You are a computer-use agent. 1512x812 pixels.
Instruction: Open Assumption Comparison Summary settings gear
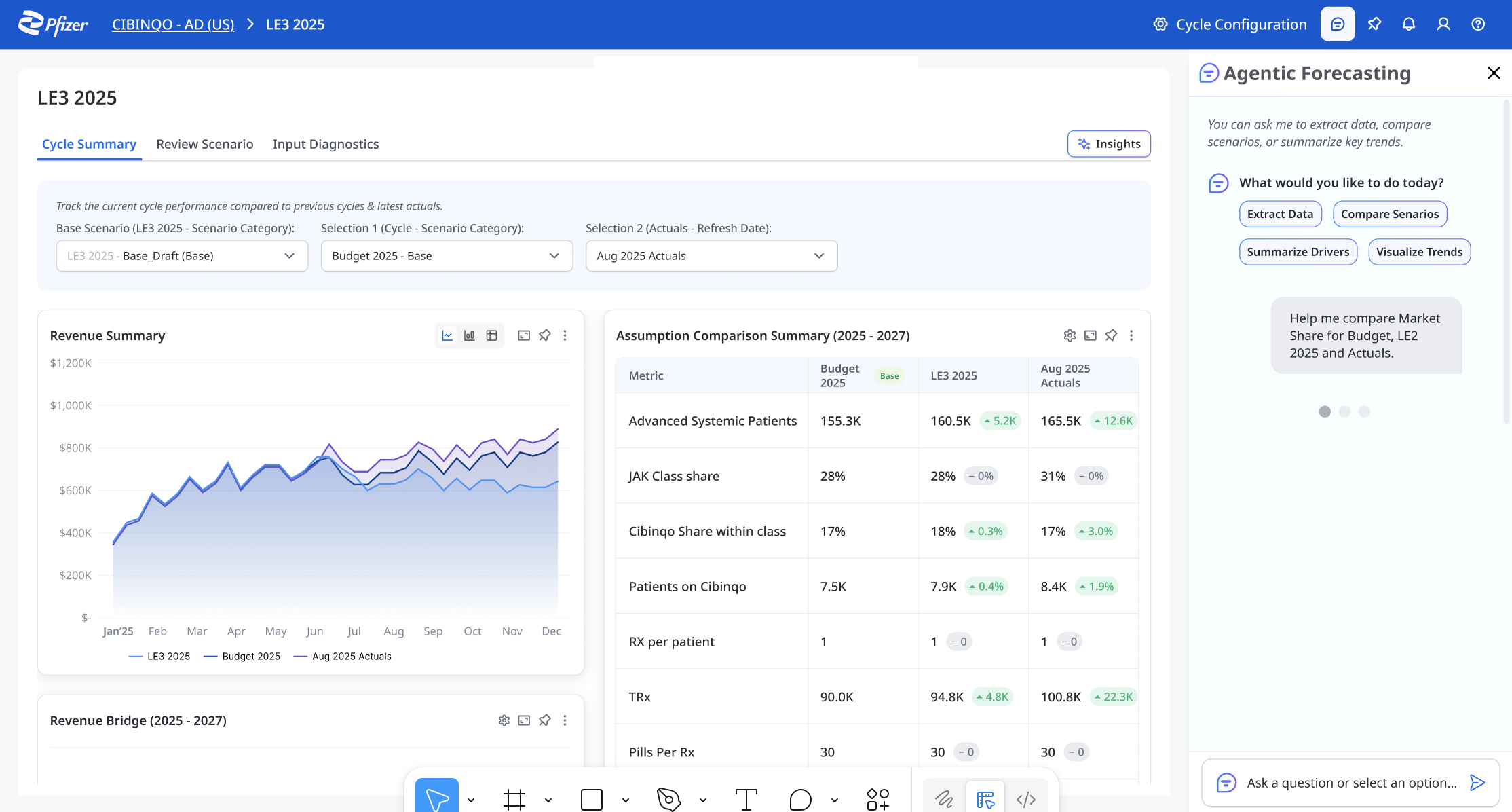point(1070,335)
